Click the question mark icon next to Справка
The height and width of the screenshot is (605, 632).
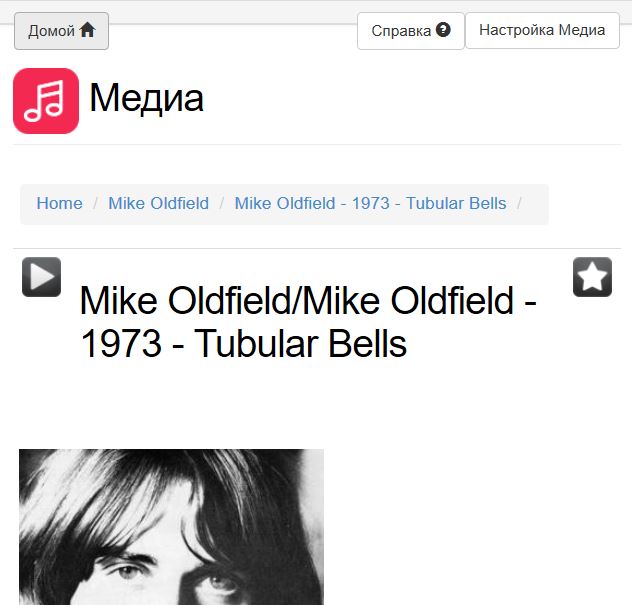click(443, 30)
